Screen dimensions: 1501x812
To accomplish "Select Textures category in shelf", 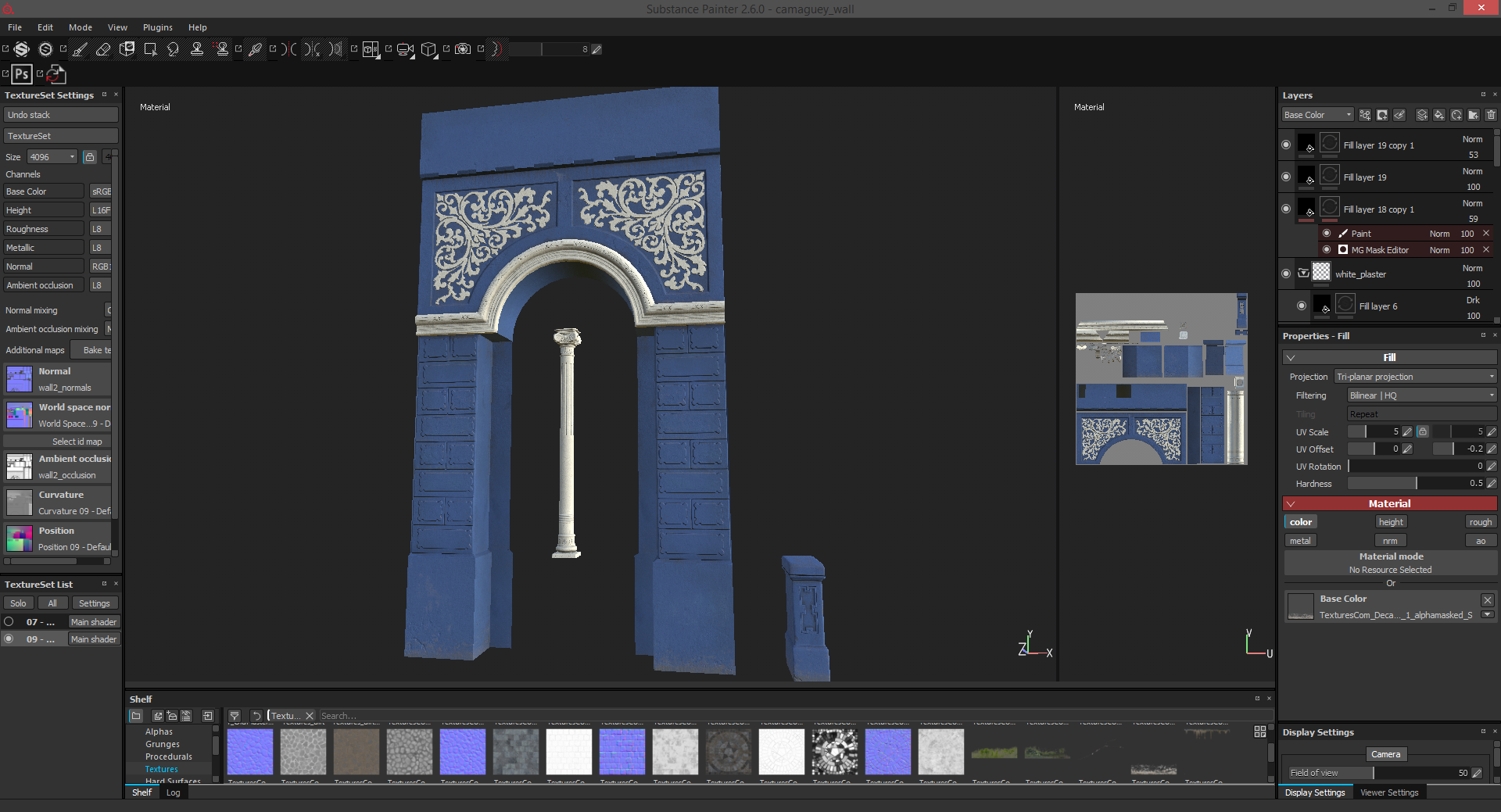I will [x=162, y=769].
